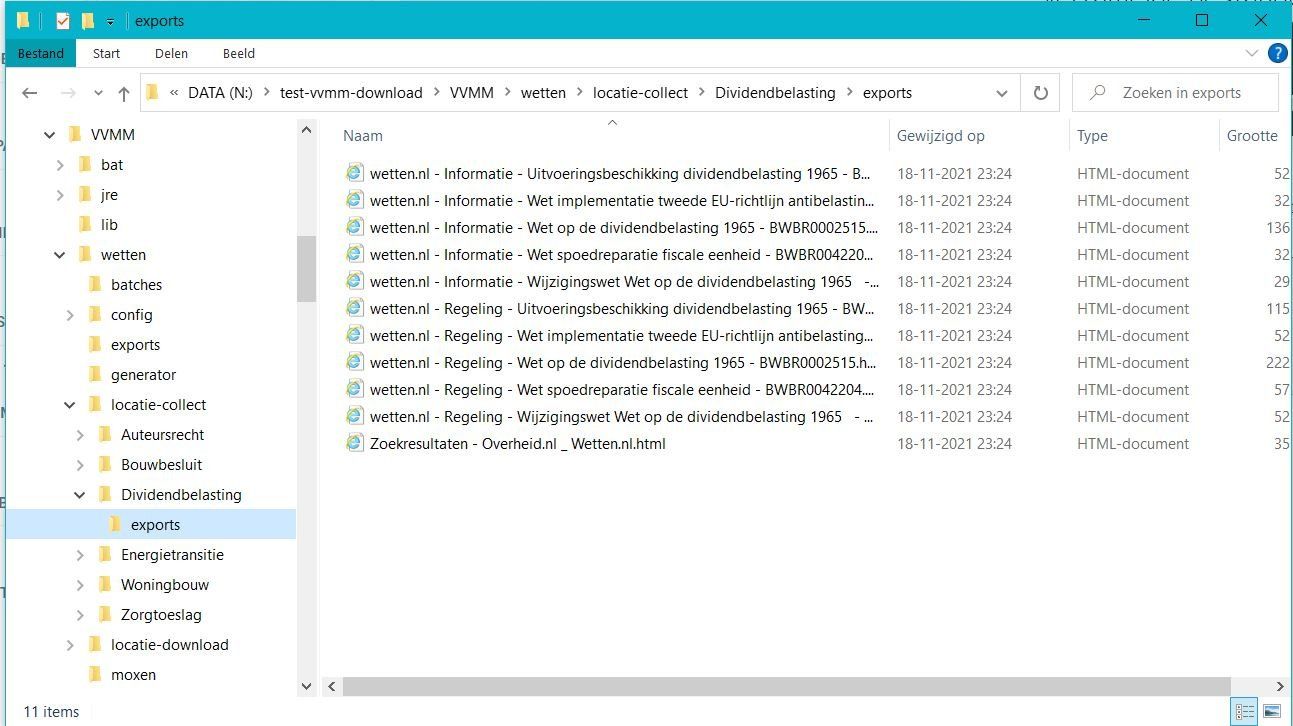Select Zoekresultaten - Overheid.nl _ Wetten.nl.html file
The height and width of the screenshot is (726, 1293).
point(517,444)
